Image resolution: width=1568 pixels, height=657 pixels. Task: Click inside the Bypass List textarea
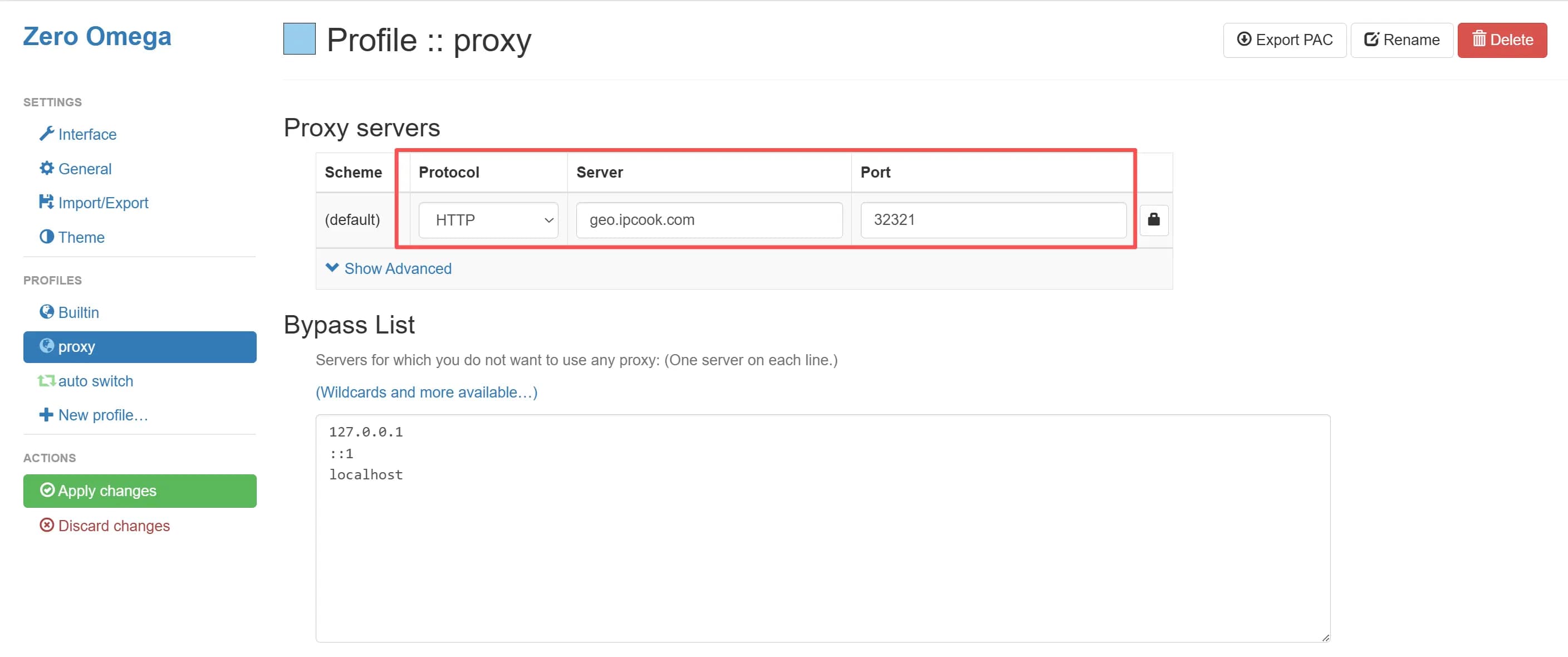point(823,528)
